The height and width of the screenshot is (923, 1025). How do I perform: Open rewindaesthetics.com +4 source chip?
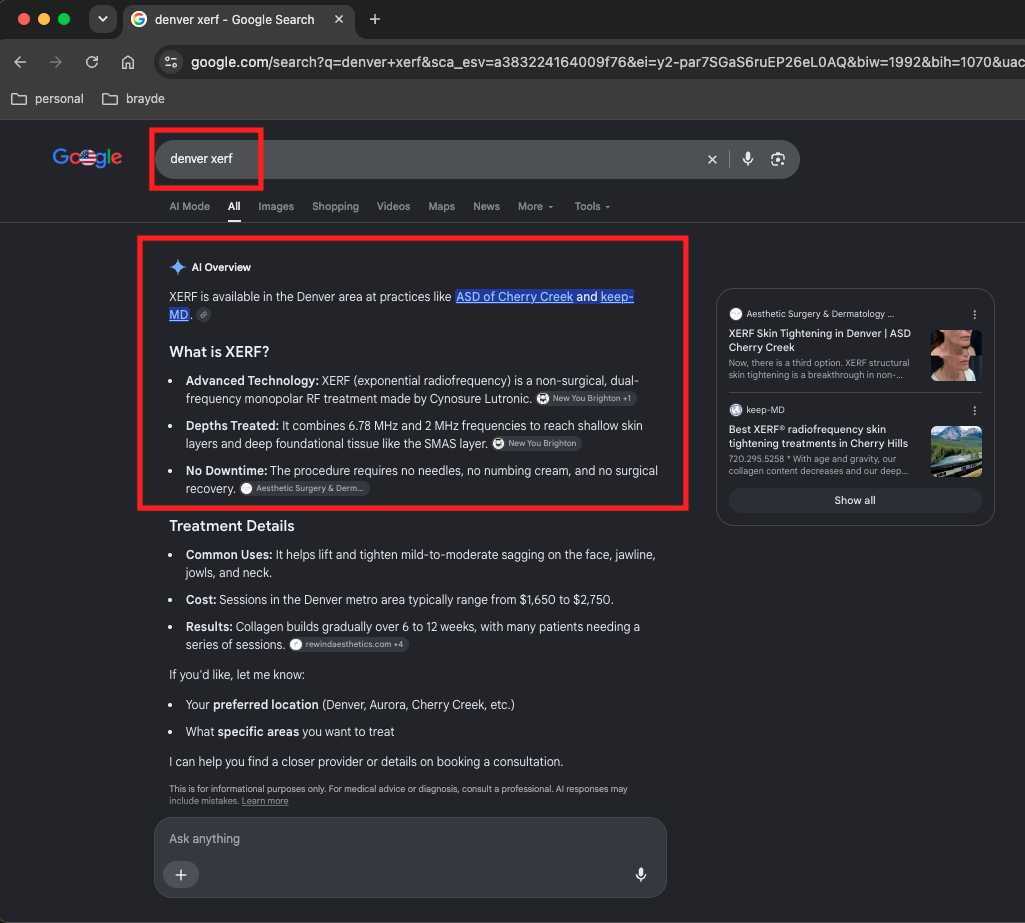[348, 645]
